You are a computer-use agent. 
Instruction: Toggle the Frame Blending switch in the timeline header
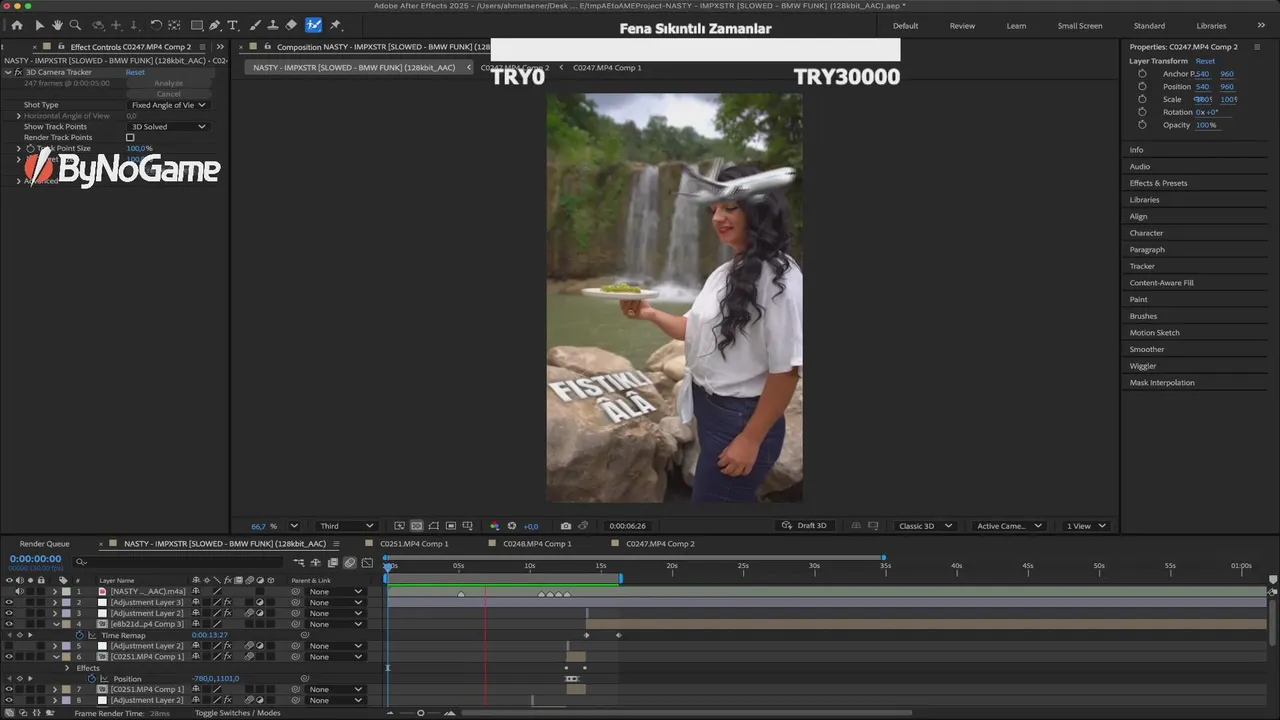pos(333,563)
